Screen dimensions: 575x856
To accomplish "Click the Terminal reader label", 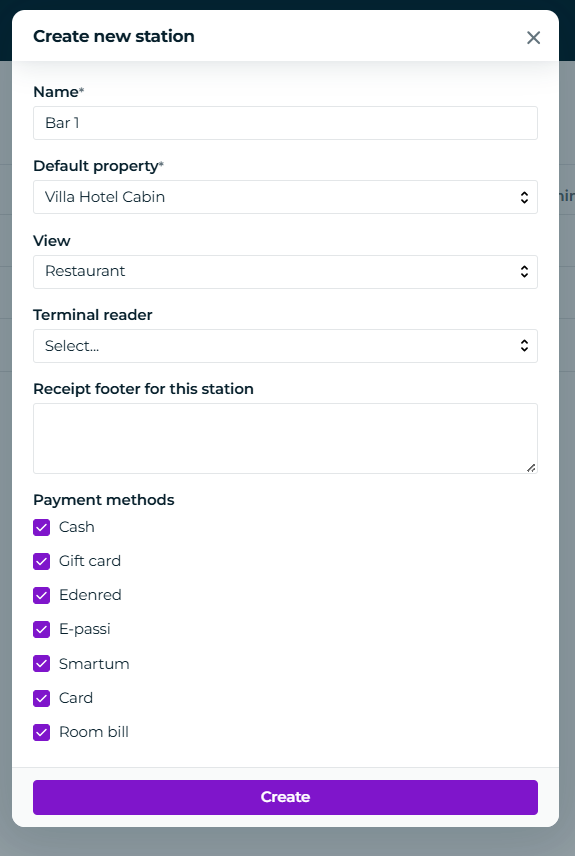I will (93, 315).
